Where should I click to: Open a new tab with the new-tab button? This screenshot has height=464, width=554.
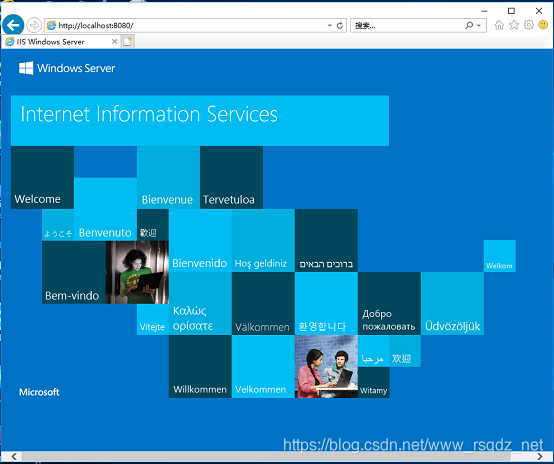click(x=128, y=42)
